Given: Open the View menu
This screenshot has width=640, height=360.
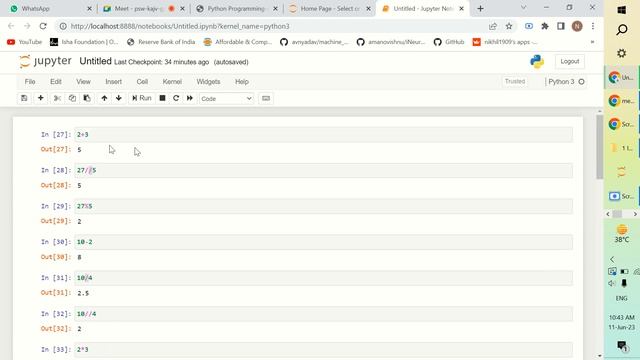Looking at the screenshot, I should (x=83, y=82).
